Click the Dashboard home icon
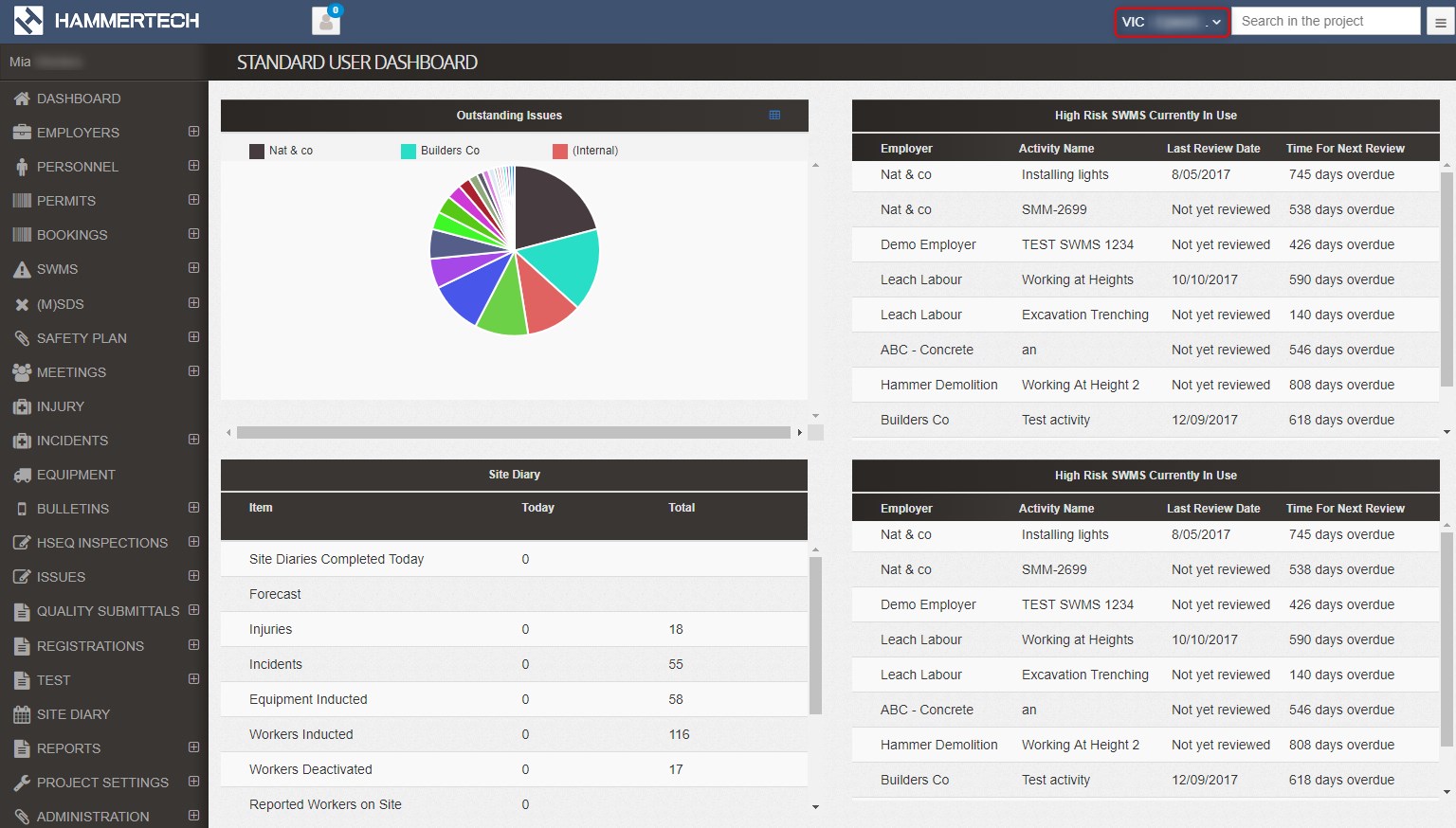1456x828 pixels. (22, 99)
